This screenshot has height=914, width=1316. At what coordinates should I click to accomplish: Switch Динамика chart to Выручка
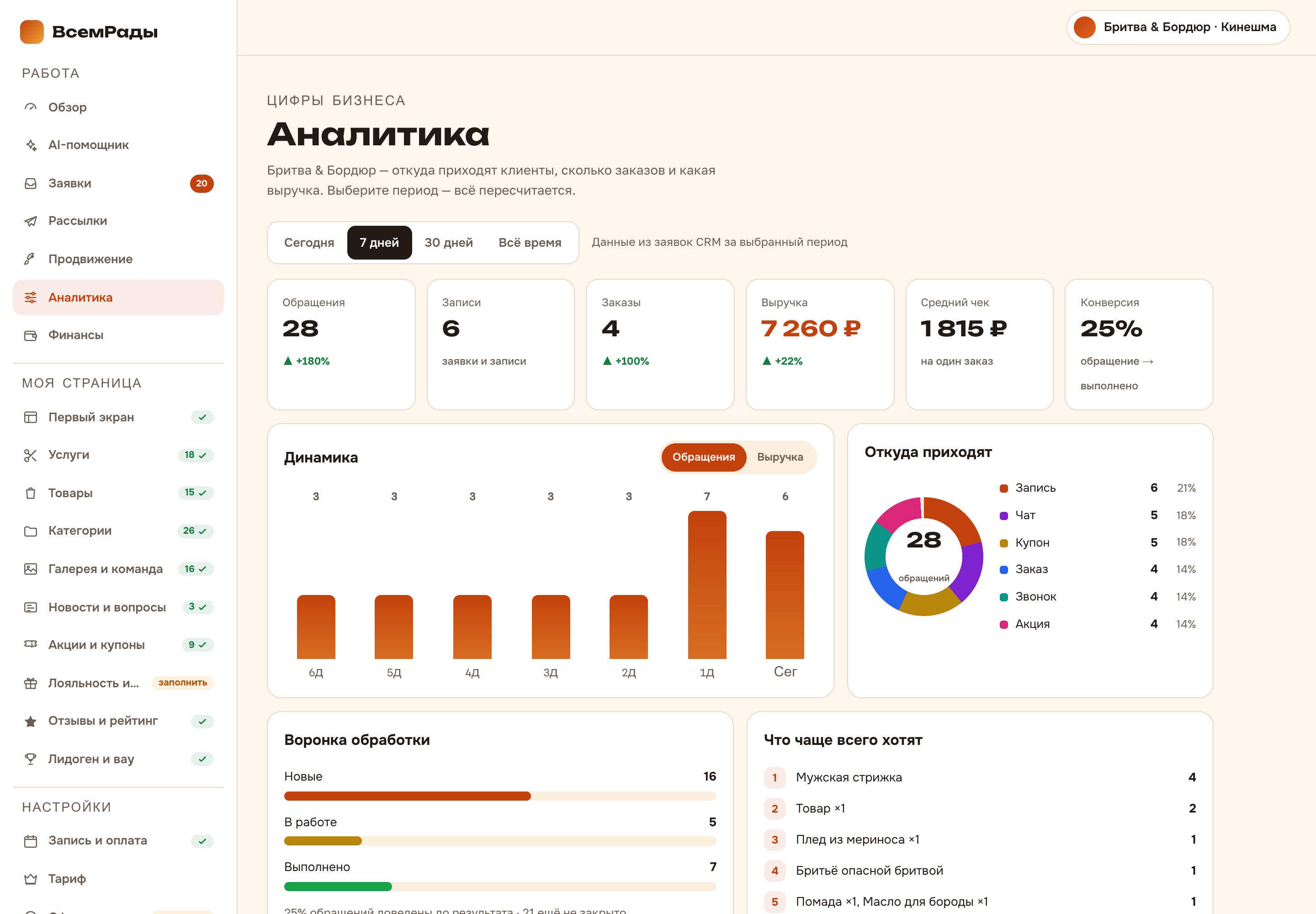pos(780,457)
